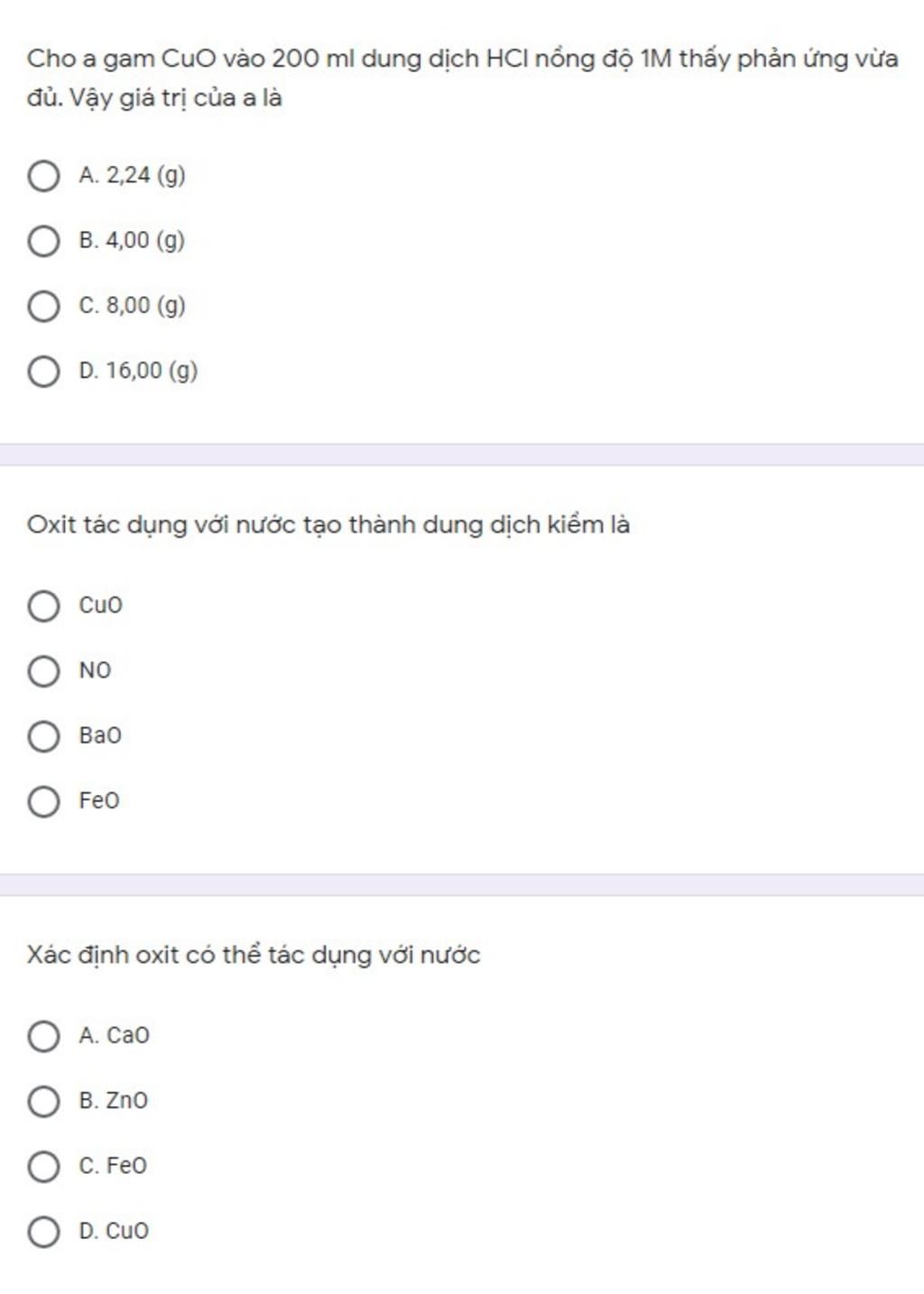
Task: Click the 'BaO' answer label text
Action: click(100, 736)
